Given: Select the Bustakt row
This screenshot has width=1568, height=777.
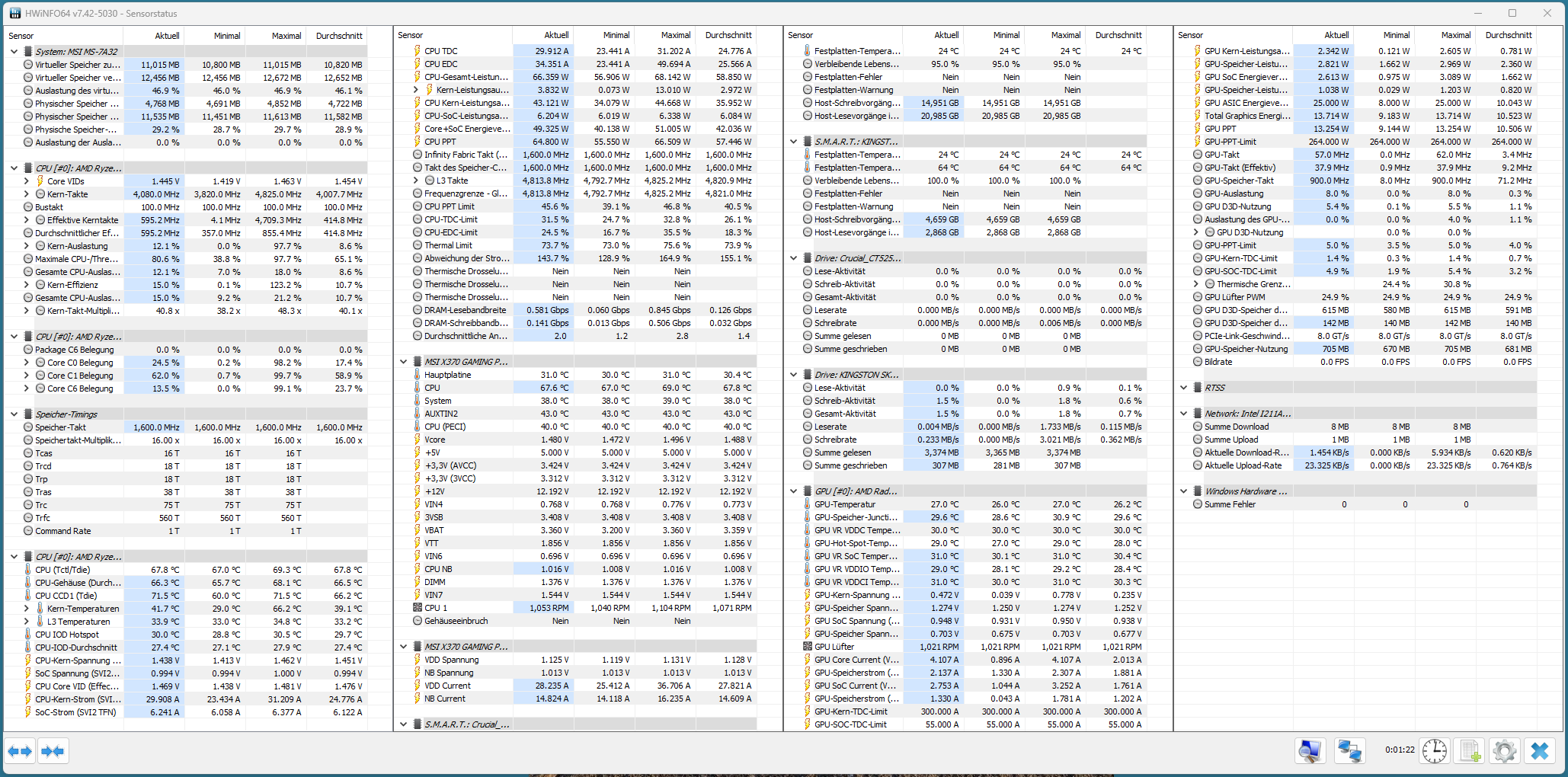Looking at the screenshot, I should click(187, 207).
